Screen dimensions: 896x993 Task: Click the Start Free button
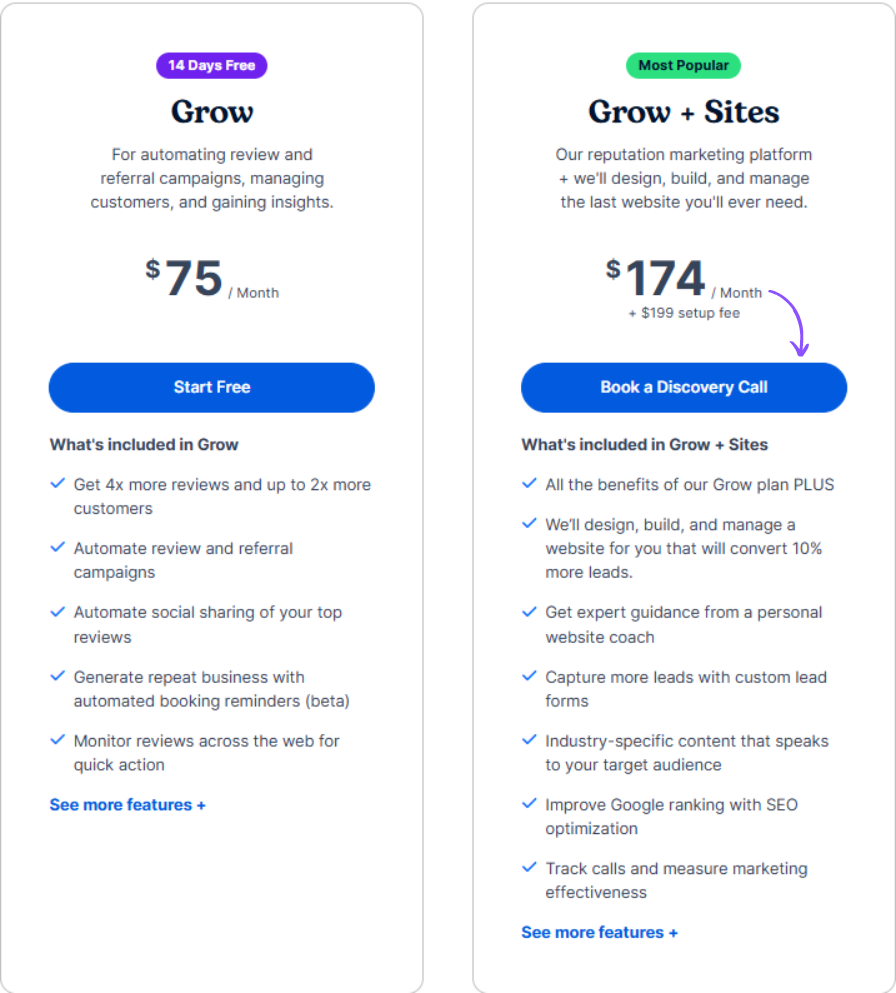(211, 387)
